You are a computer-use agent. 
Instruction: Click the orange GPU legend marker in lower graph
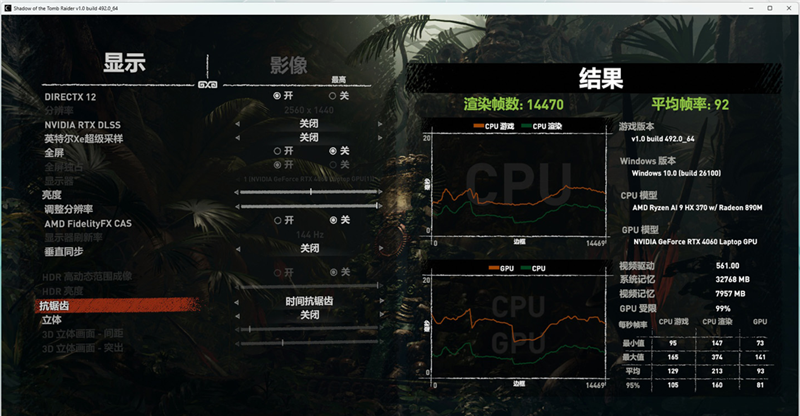click(x=492, y=269)
